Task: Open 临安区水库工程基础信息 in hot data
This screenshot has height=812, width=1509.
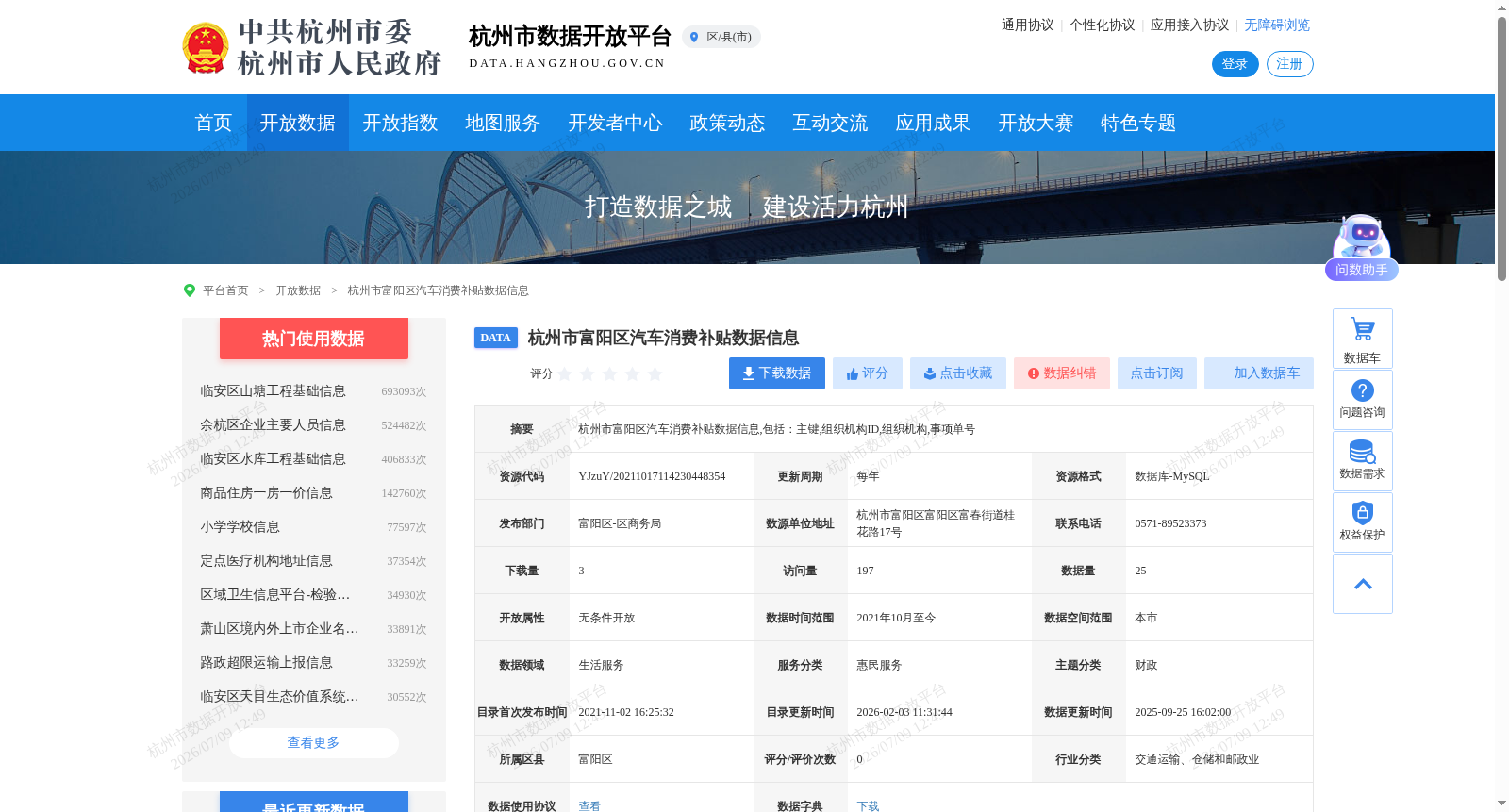Action: click(x=273, y=459)
